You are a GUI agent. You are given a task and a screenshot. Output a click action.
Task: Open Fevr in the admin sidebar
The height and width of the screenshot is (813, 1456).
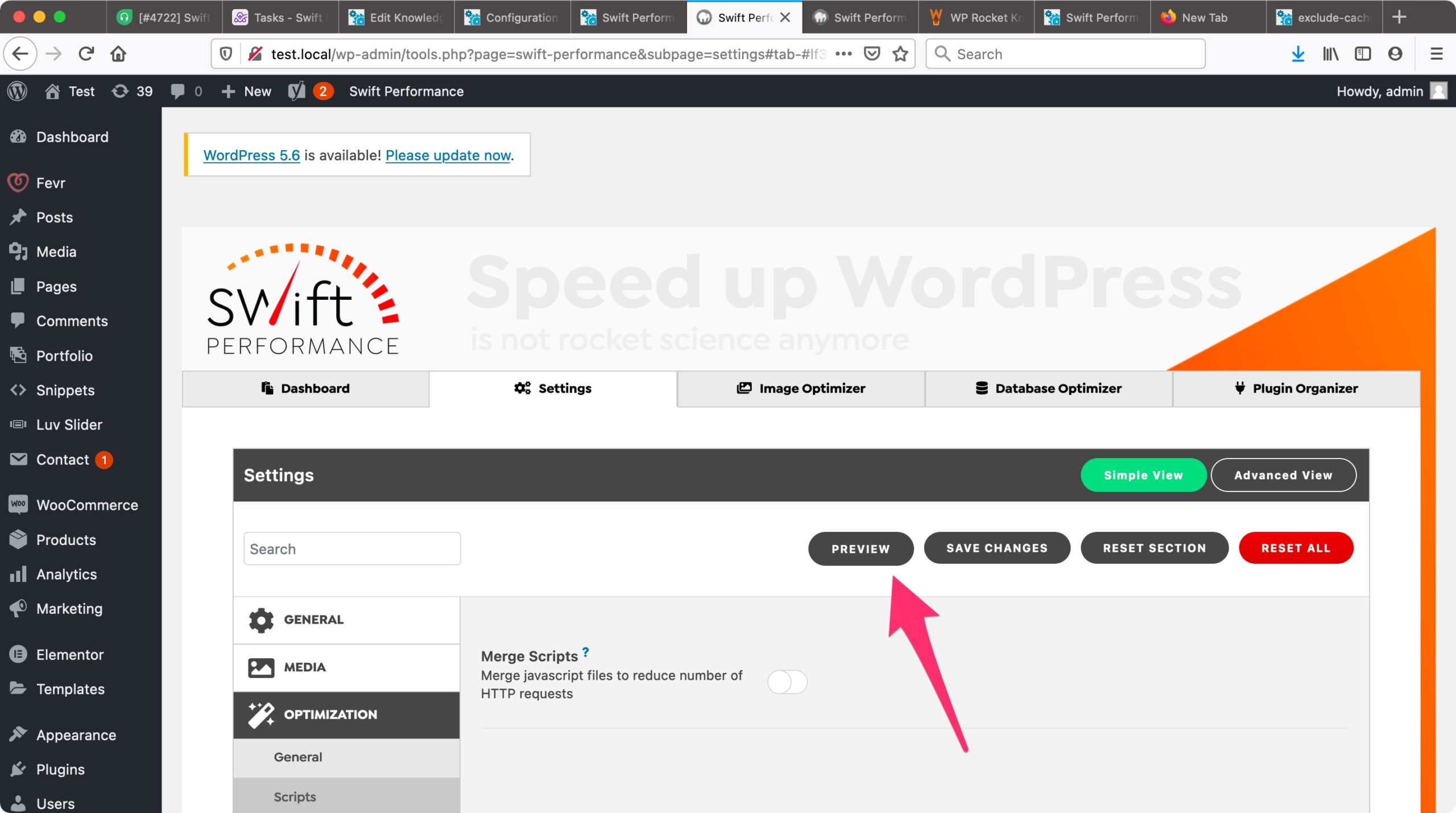[x=81, y=183]
